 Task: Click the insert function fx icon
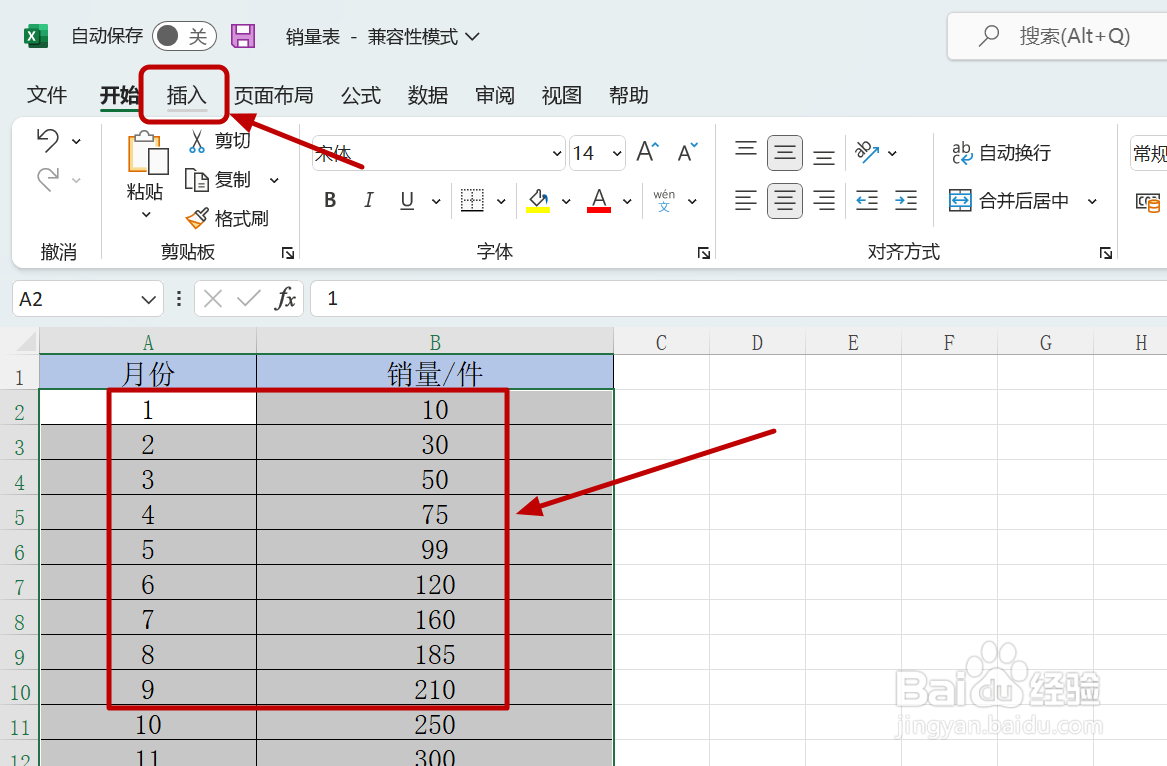click(x=285, y=299)
